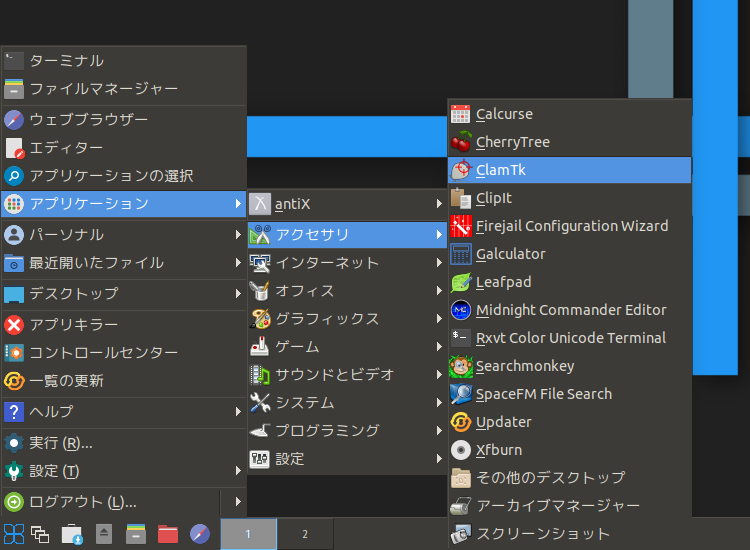Screen dimensions: 750x550
Task: Switch to workspace 1
Action: (x=248, y=534)
